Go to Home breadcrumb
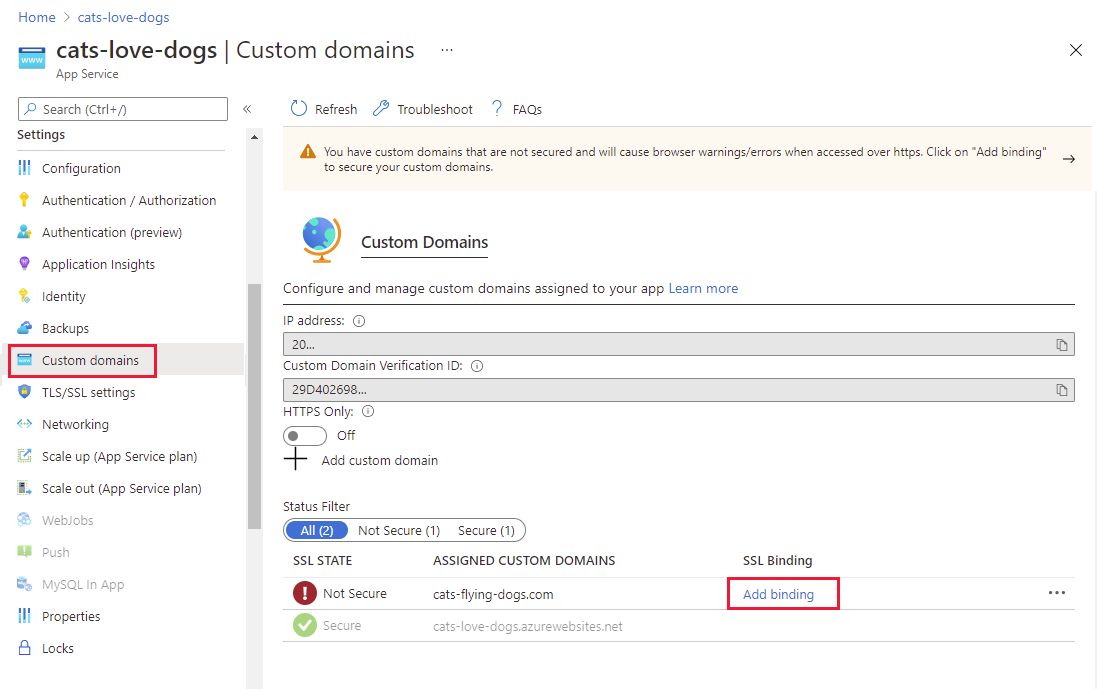This screenshot has width=1097, height=689. (37, 17)
